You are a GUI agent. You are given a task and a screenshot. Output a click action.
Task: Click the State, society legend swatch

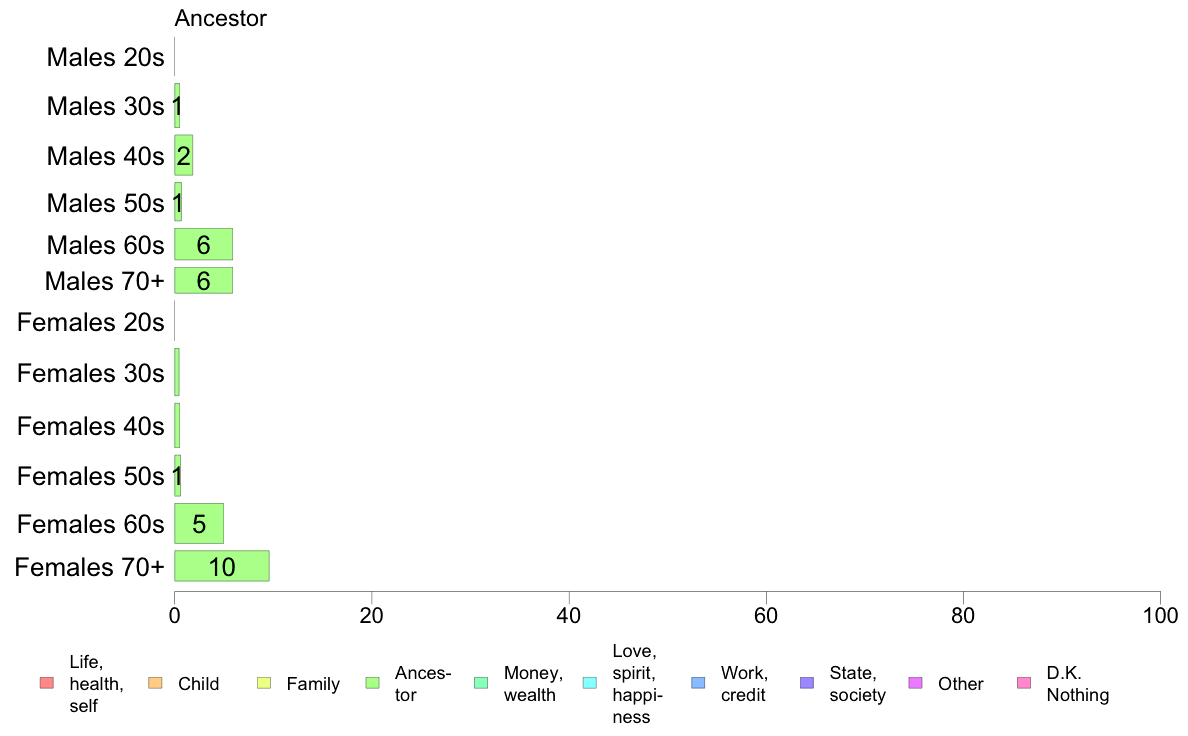(x=808, y=683)
